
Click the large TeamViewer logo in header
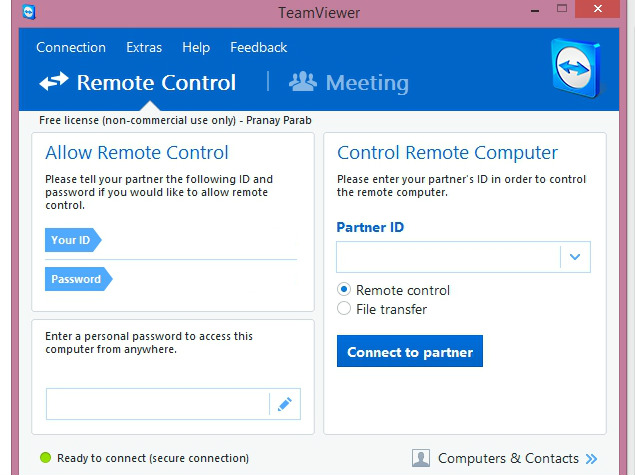[576, 68]
